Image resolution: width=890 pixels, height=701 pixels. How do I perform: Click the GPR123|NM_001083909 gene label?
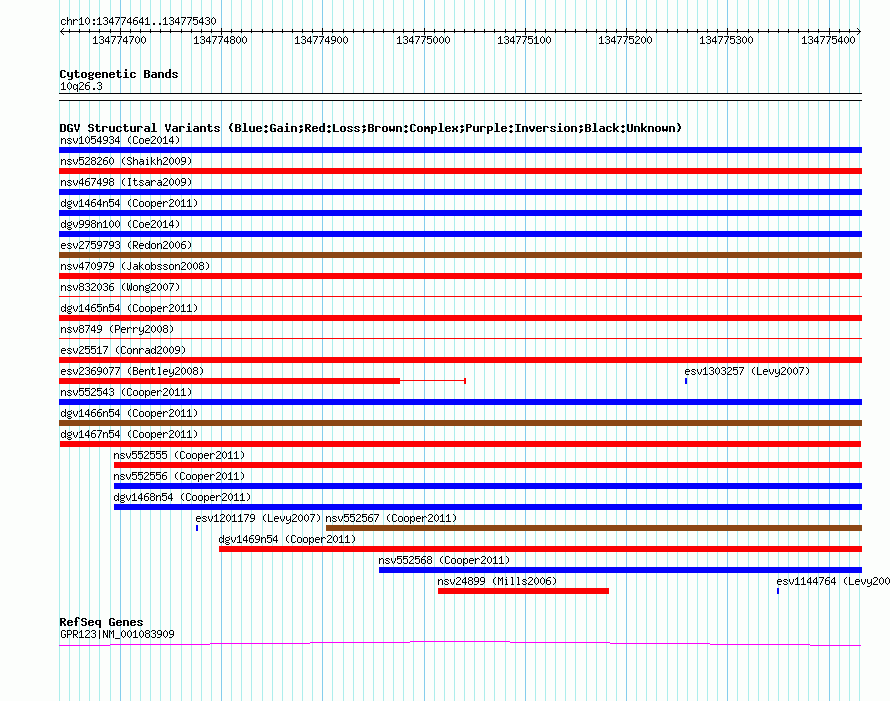coord(117,634)
